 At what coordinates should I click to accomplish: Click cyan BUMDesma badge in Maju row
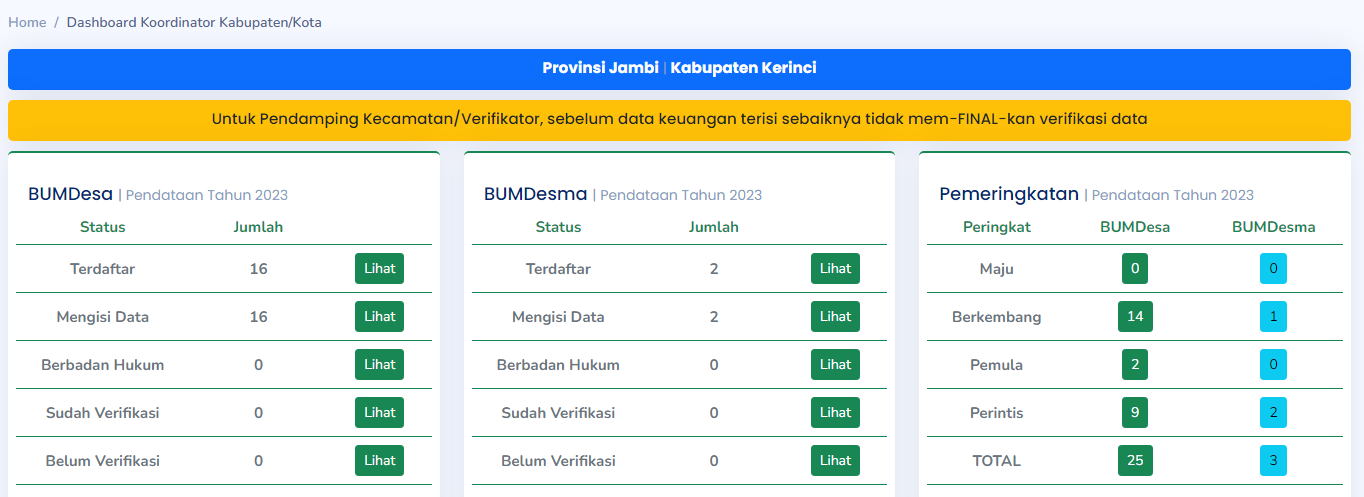[x=1273, y=269]
